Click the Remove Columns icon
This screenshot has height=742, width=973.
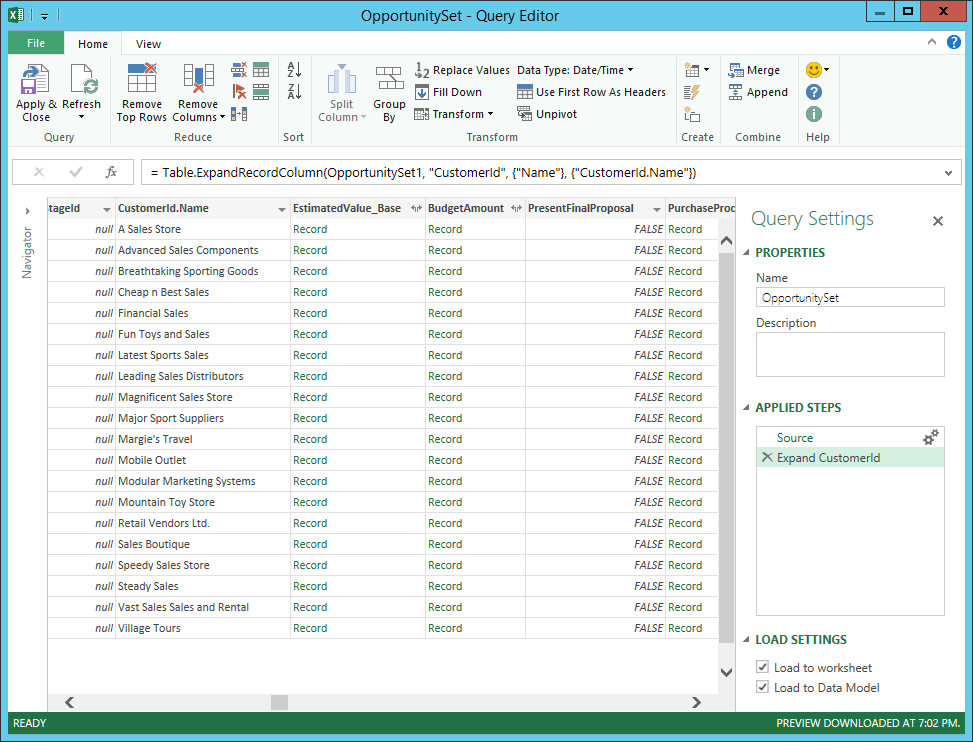[x=199, y=78]
